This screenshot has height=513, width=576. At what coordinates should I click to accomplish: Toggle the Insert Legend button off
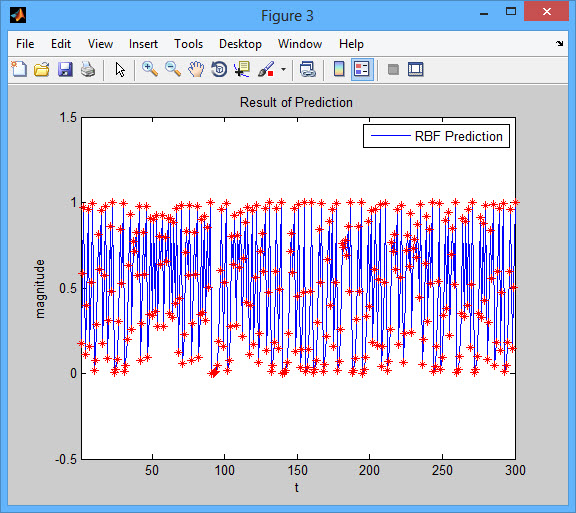pyautogui.click(x=362, y=69)
